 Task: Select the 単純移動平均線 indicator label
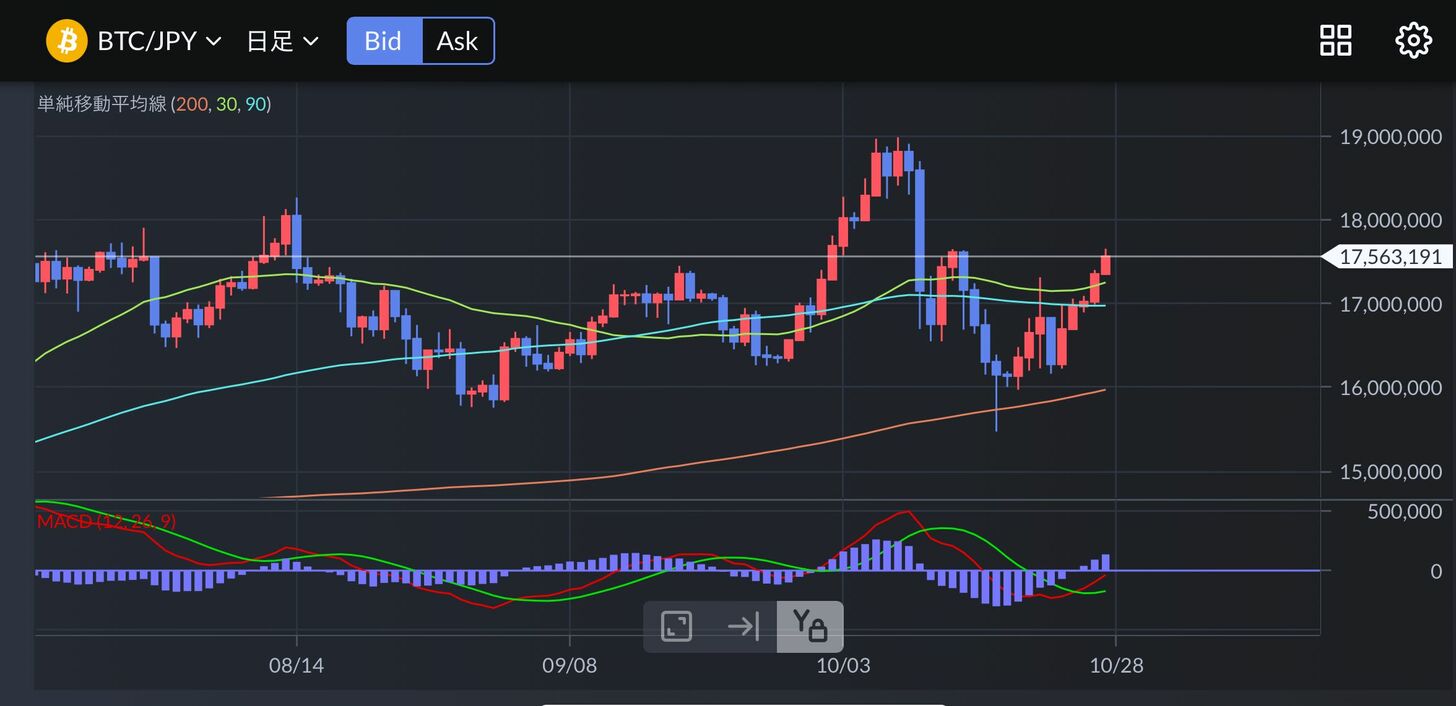(x=101, y=104)
